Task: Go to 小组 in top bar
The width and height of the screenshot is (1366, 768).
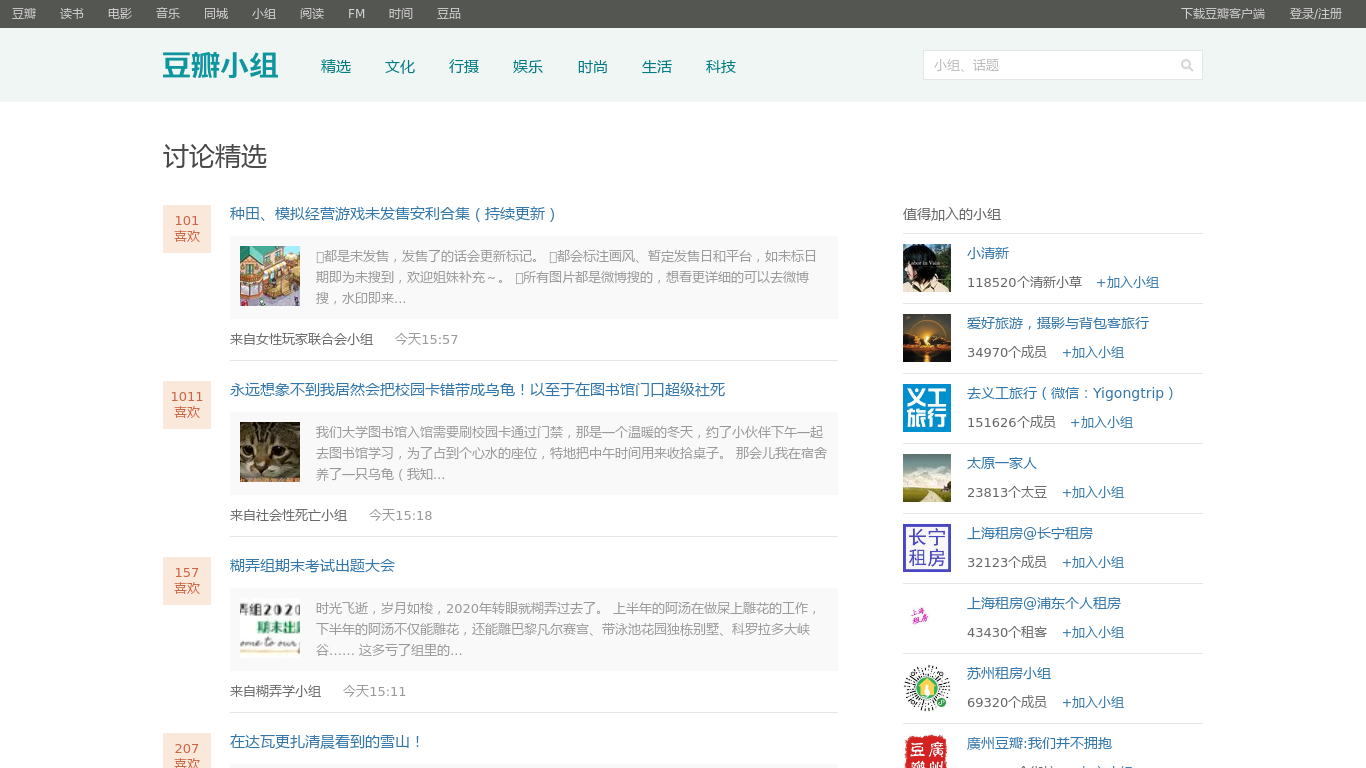Action: coord(264,14)
